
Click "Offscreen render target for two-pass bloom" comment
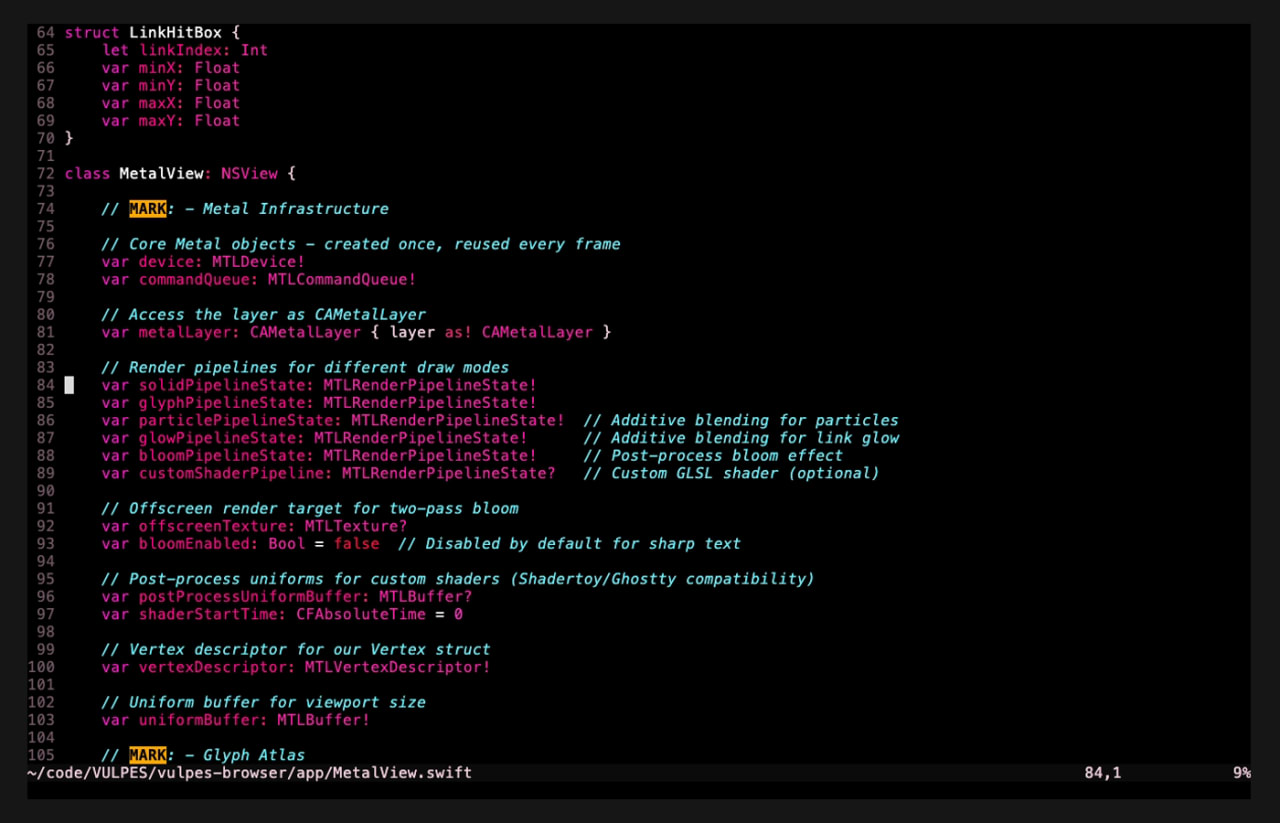(310, 509)
